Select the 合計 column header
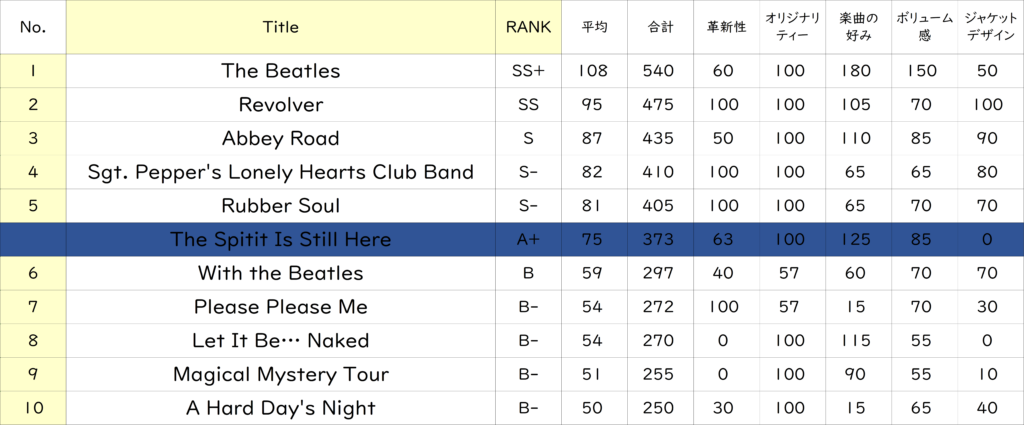Screen dimensions: 1024x425 pyautogui.click(x=659, y=28)
